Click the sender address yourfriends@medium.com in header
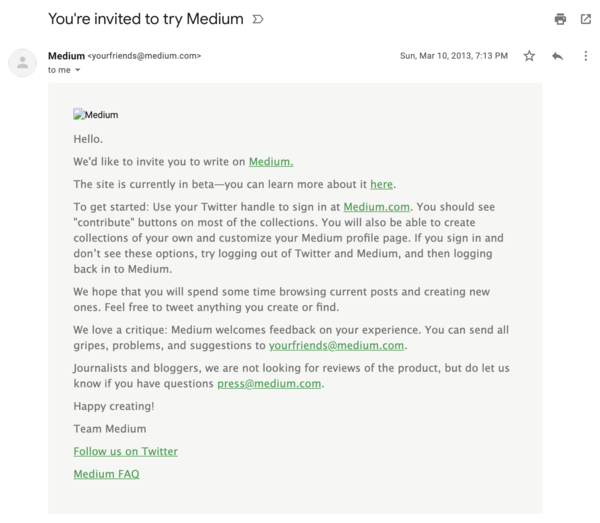600x523 pixels. (145, 55)
